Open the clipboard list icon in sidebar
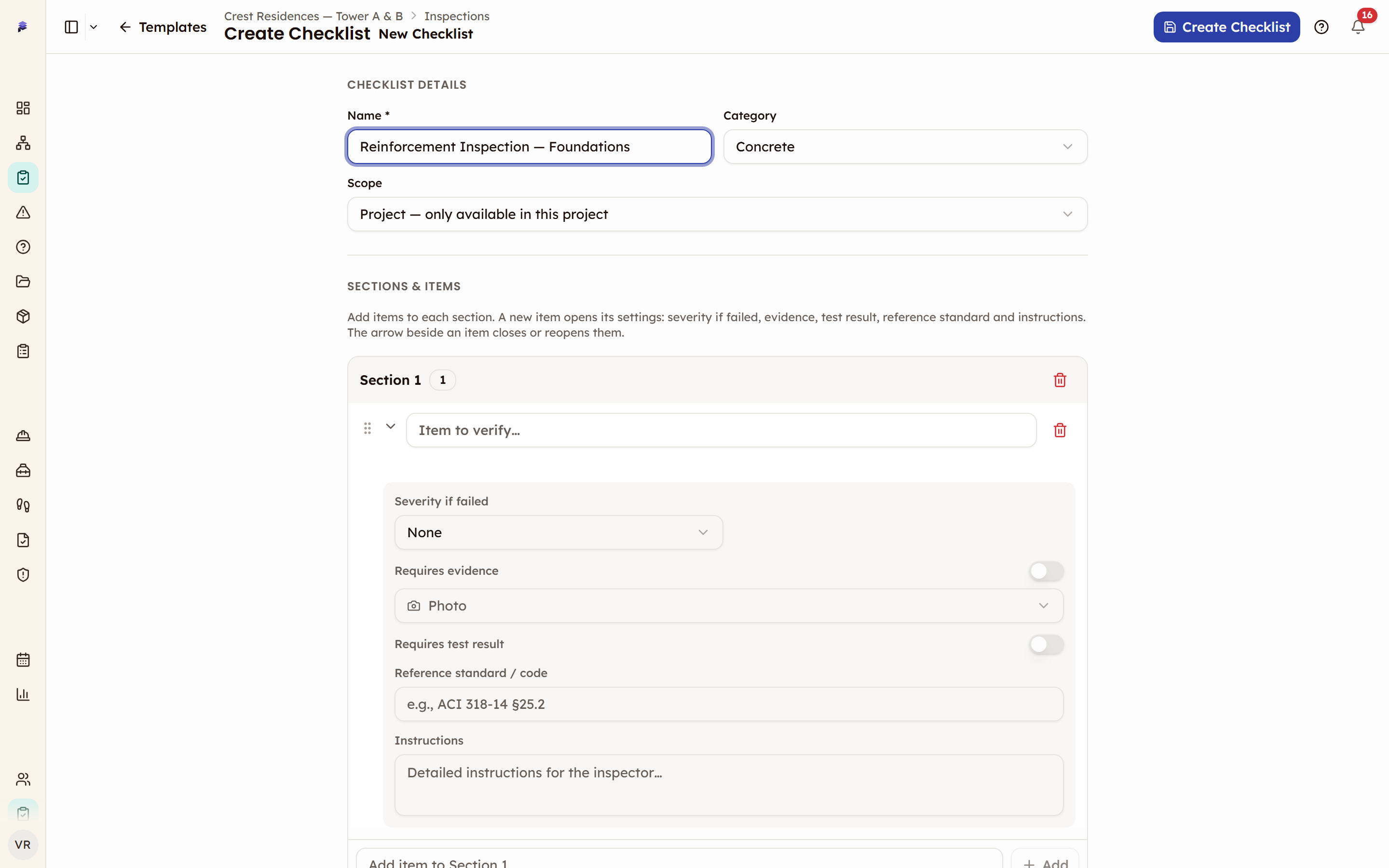The height and width of the screenshot is (868, 1389). click(23, 352)
